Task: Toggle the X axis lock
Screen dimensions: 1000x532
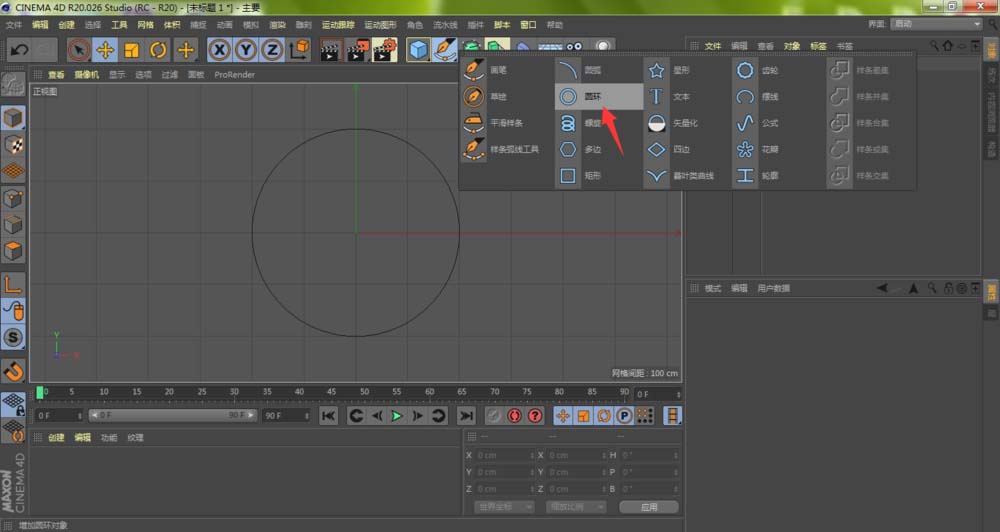Action: click(219, 50)
